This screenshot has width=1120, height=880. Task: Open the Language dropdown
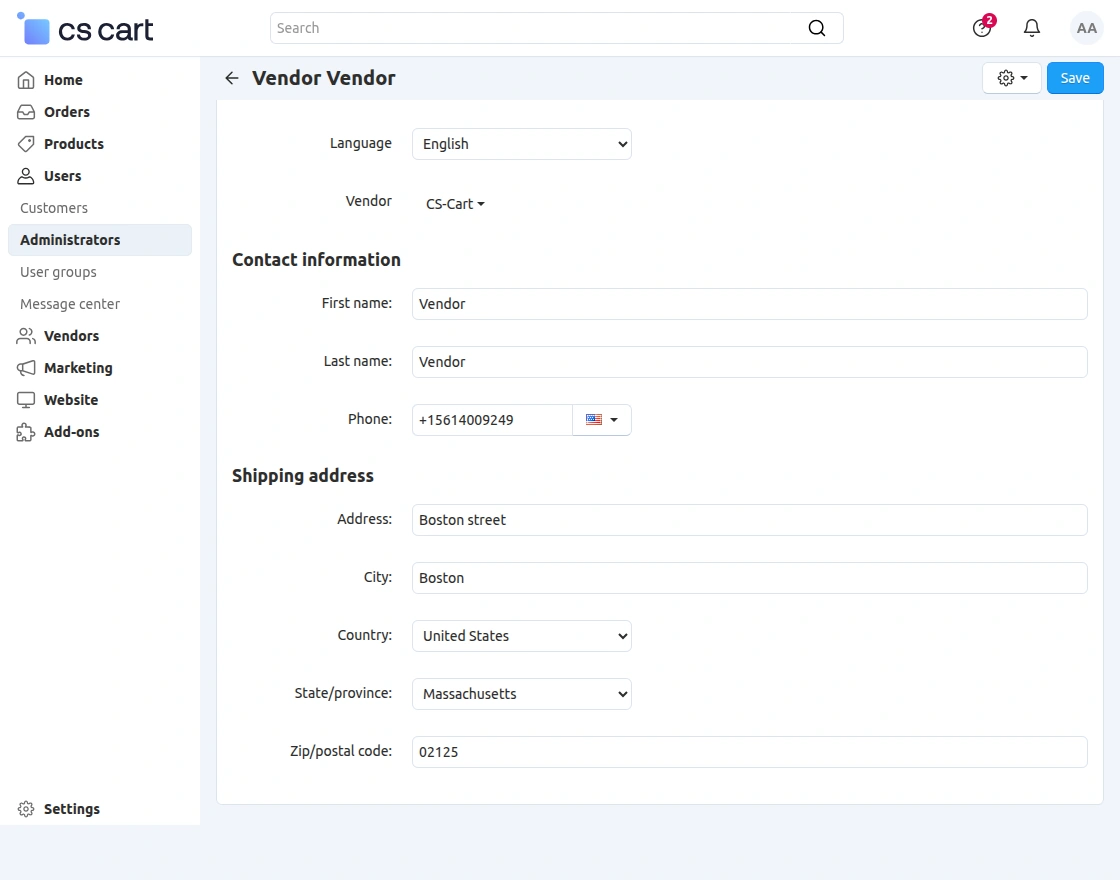pos(521,144)
